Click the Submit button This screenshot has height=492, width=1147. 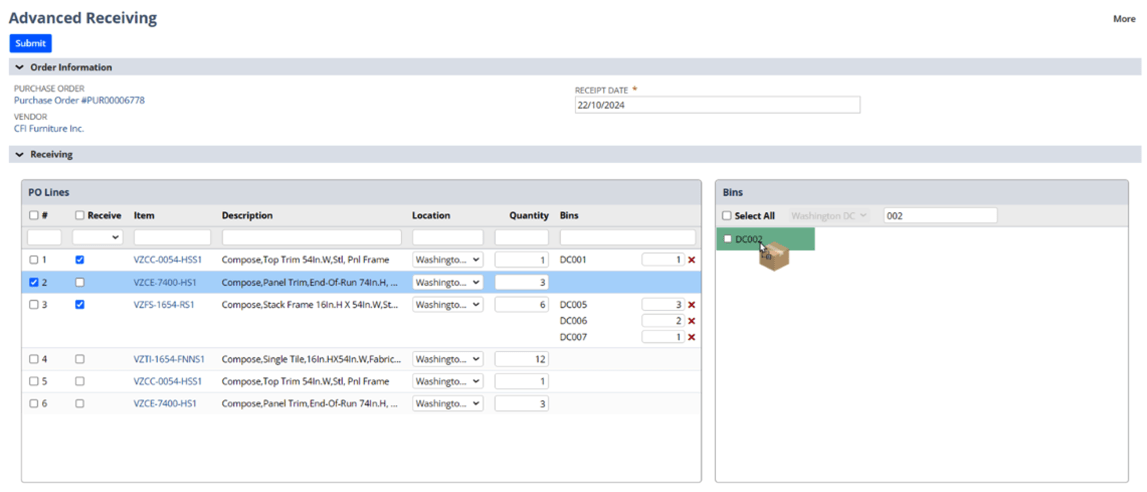(31, 43)
